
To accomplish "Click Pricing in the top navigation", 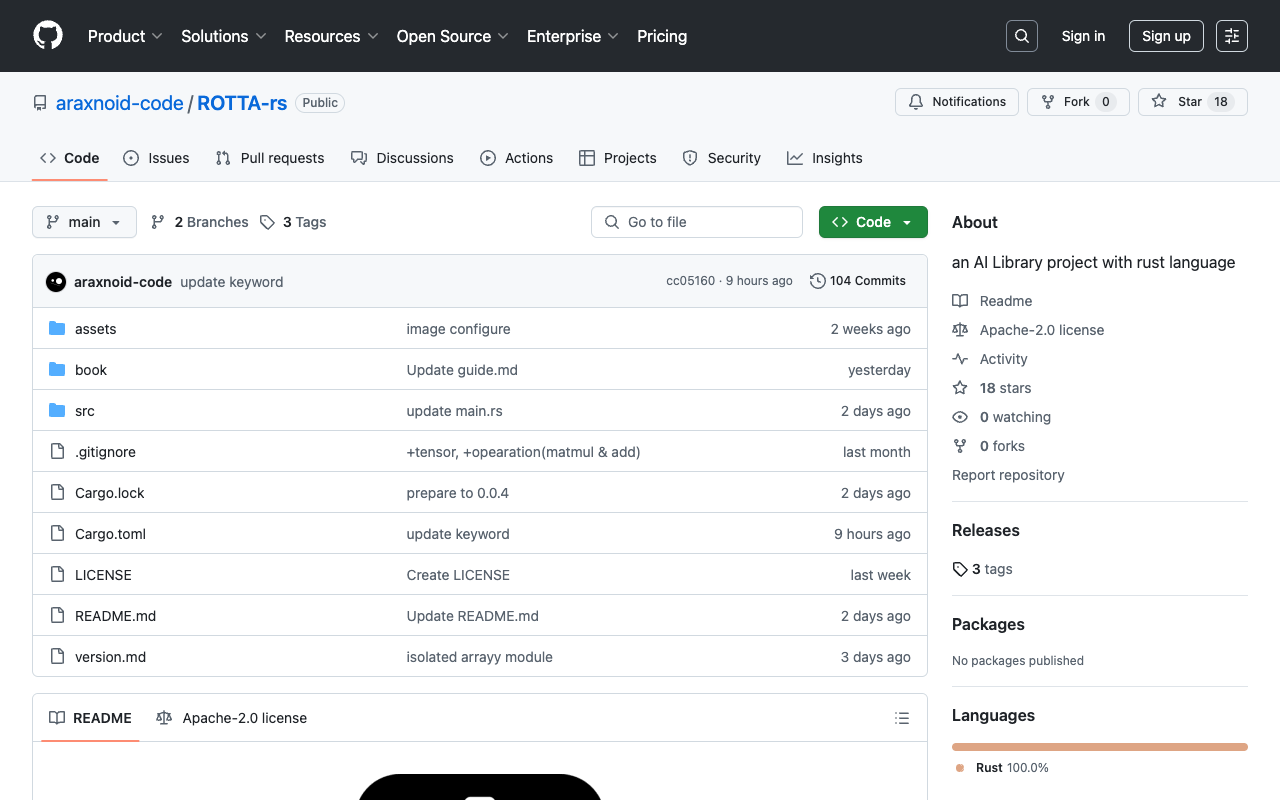I will click(661, 36).
